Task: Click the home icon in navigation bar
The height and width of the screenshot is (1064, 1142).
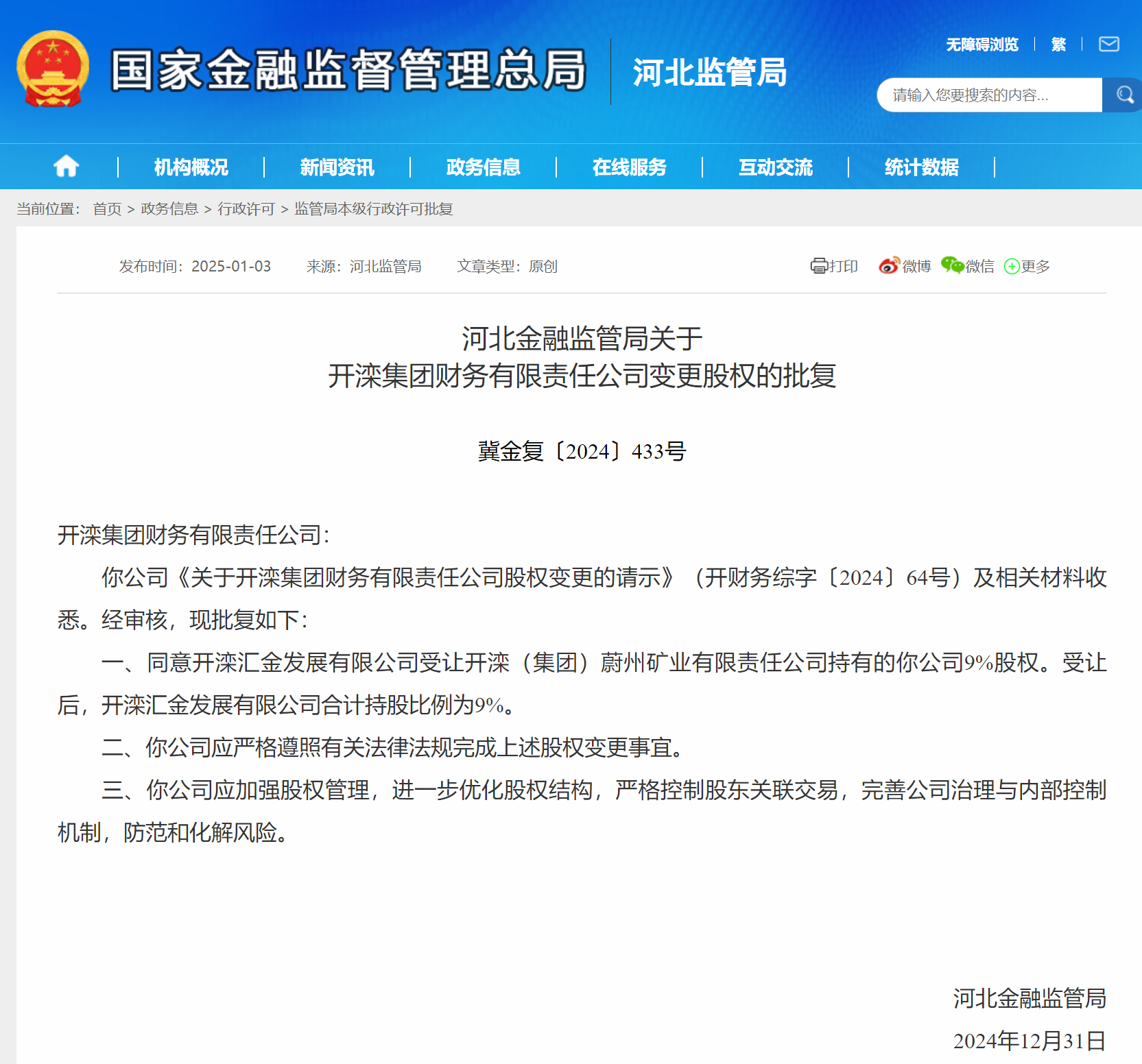Action: (x=67, y=167)
